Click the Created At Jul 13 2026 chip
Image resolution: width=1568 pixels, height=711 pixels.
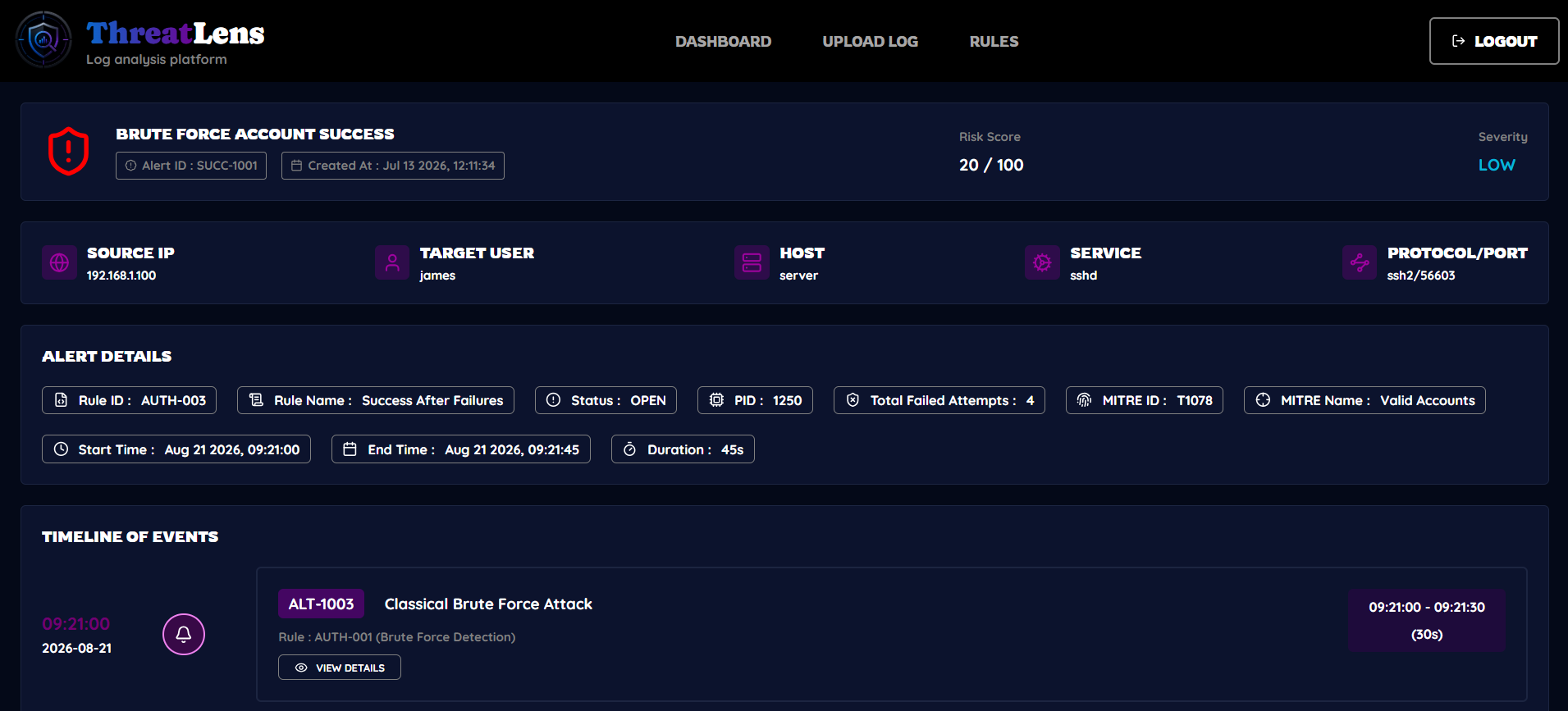(x=393, y=166)
